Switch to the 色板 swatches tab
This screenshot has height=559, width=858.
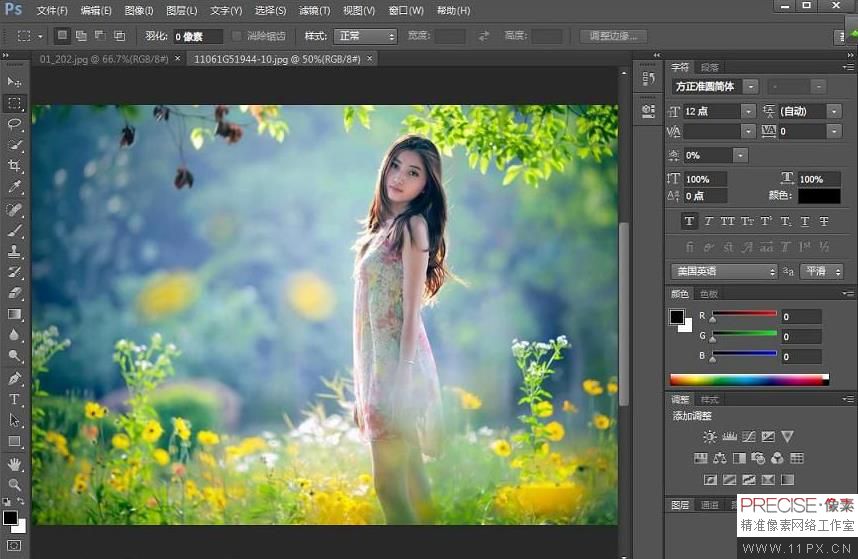(x=709, y=294)
